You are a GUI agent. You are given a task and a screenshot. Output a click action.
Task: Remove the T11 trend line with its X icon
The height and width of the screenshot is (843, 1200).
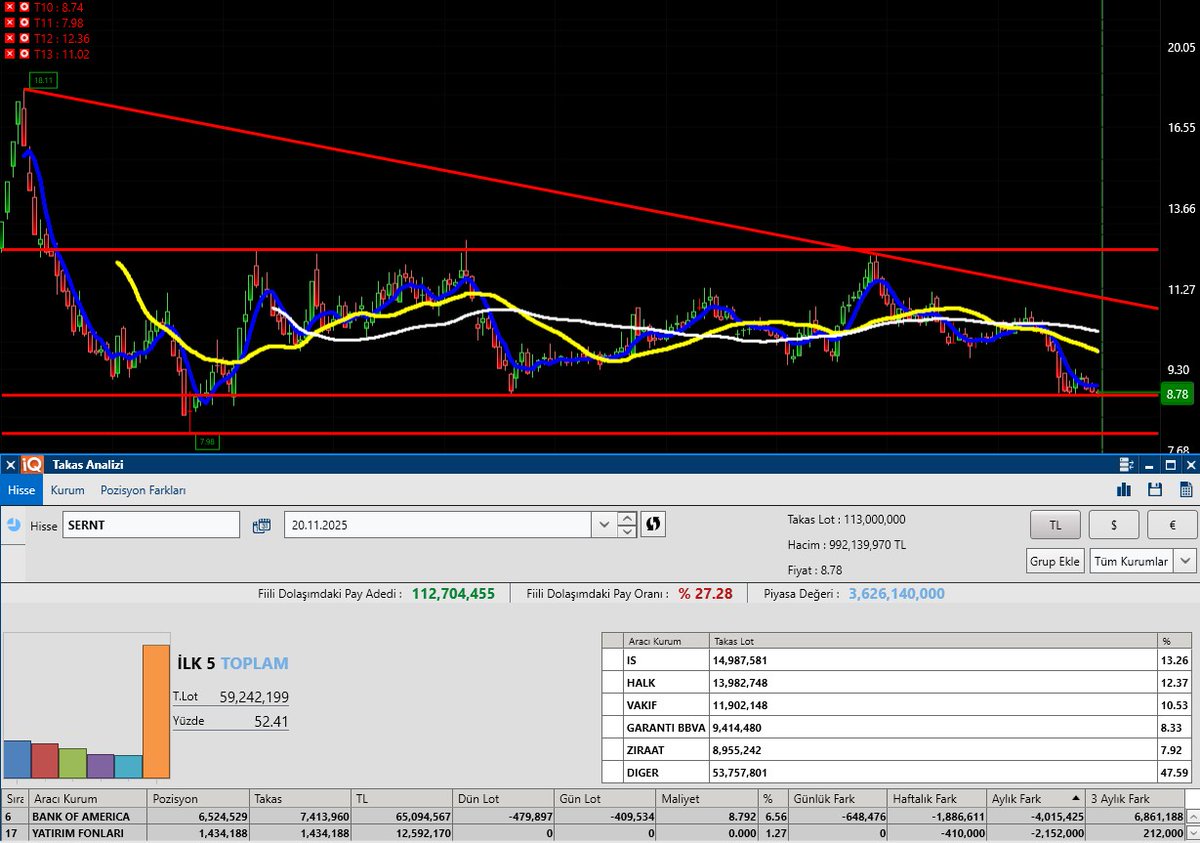pyautogui.click(x=9, y=22)
